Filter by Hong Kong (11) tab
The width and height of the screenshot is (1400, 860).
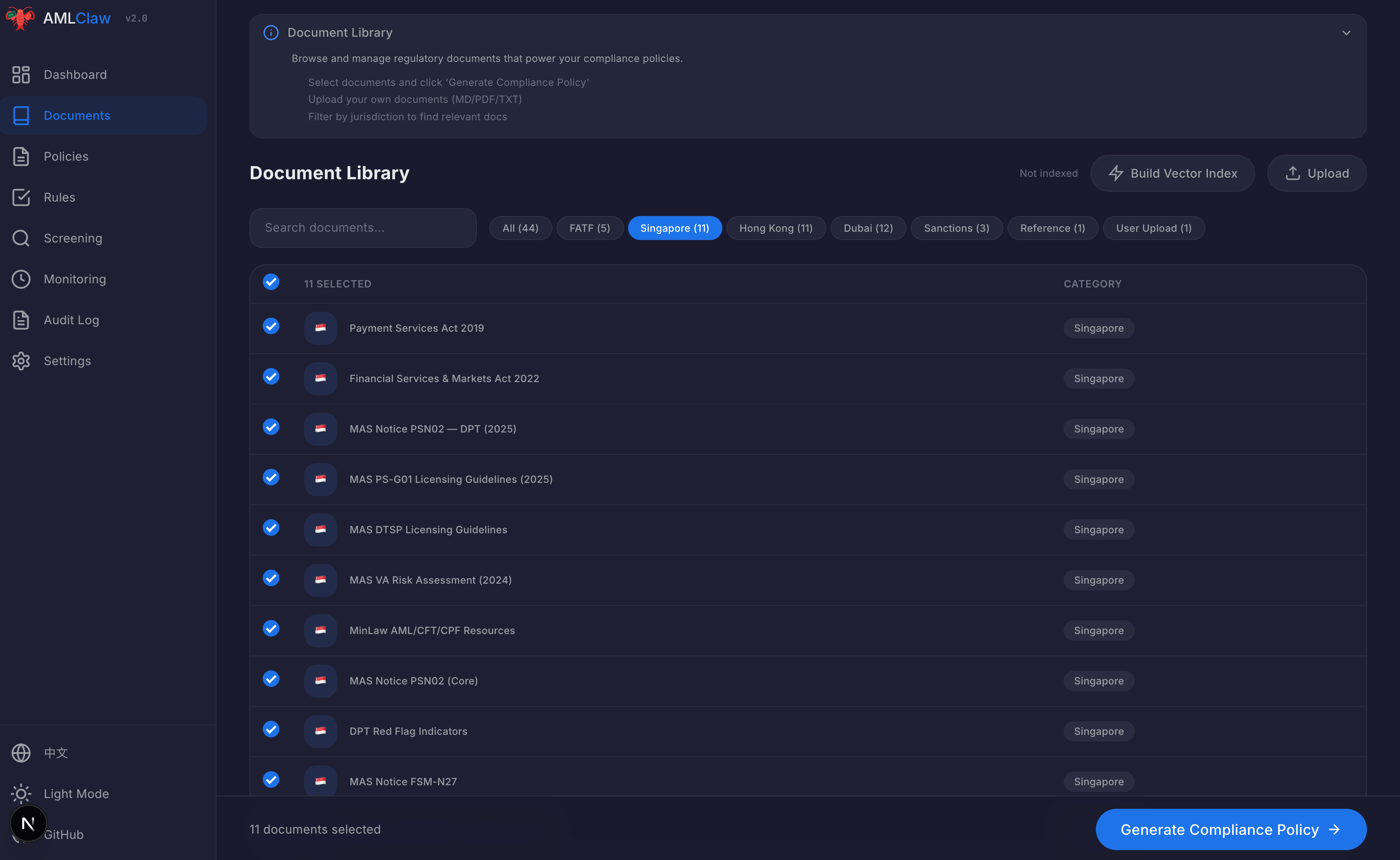coord(775,228)
